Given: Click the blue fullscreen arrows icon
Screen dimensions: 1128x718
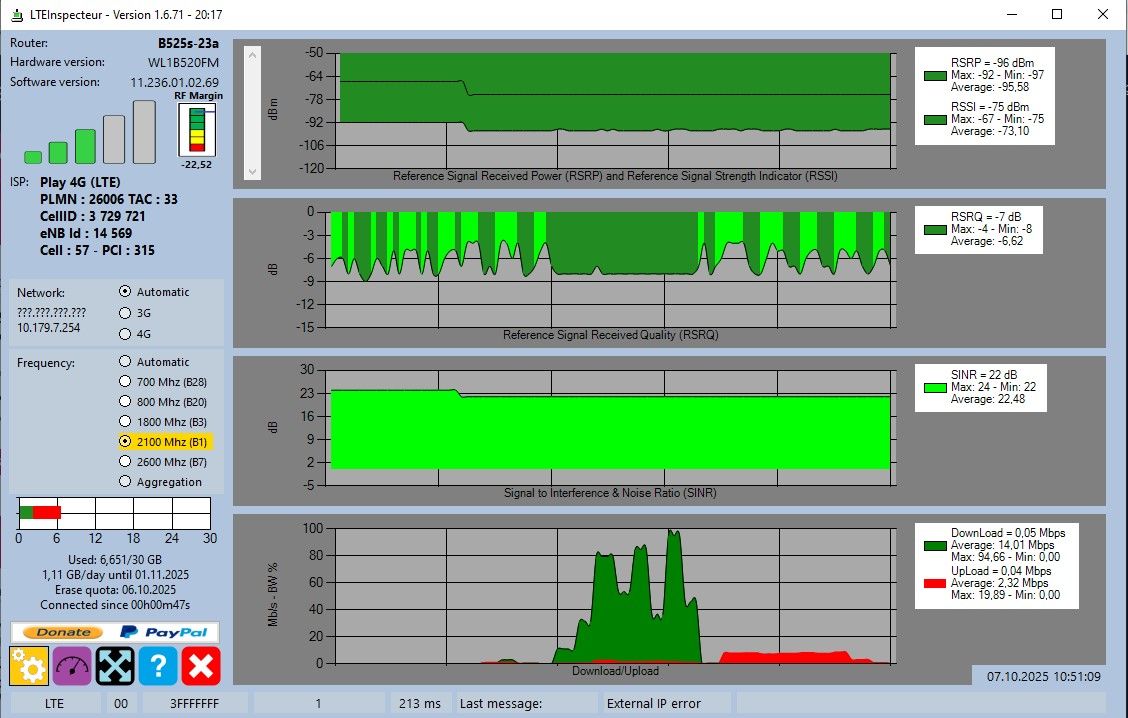Looking at the screenshot, I should tap(115, 666).
